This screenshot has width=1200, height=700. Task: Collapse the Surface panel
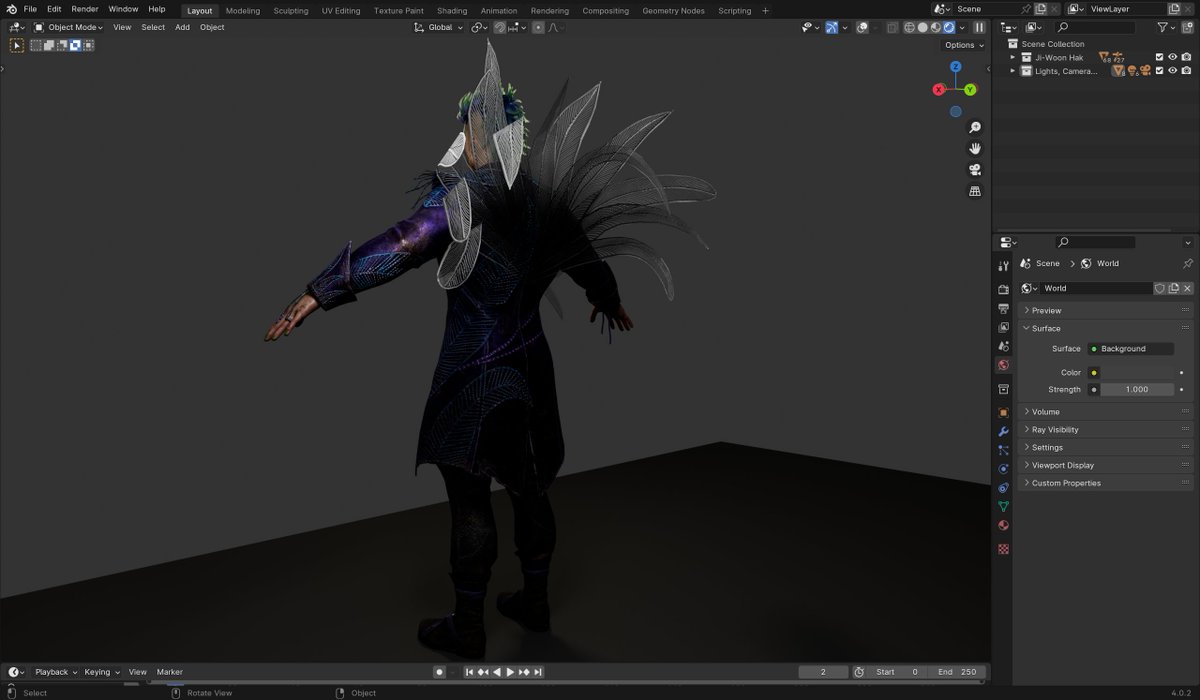[1104, 328]
